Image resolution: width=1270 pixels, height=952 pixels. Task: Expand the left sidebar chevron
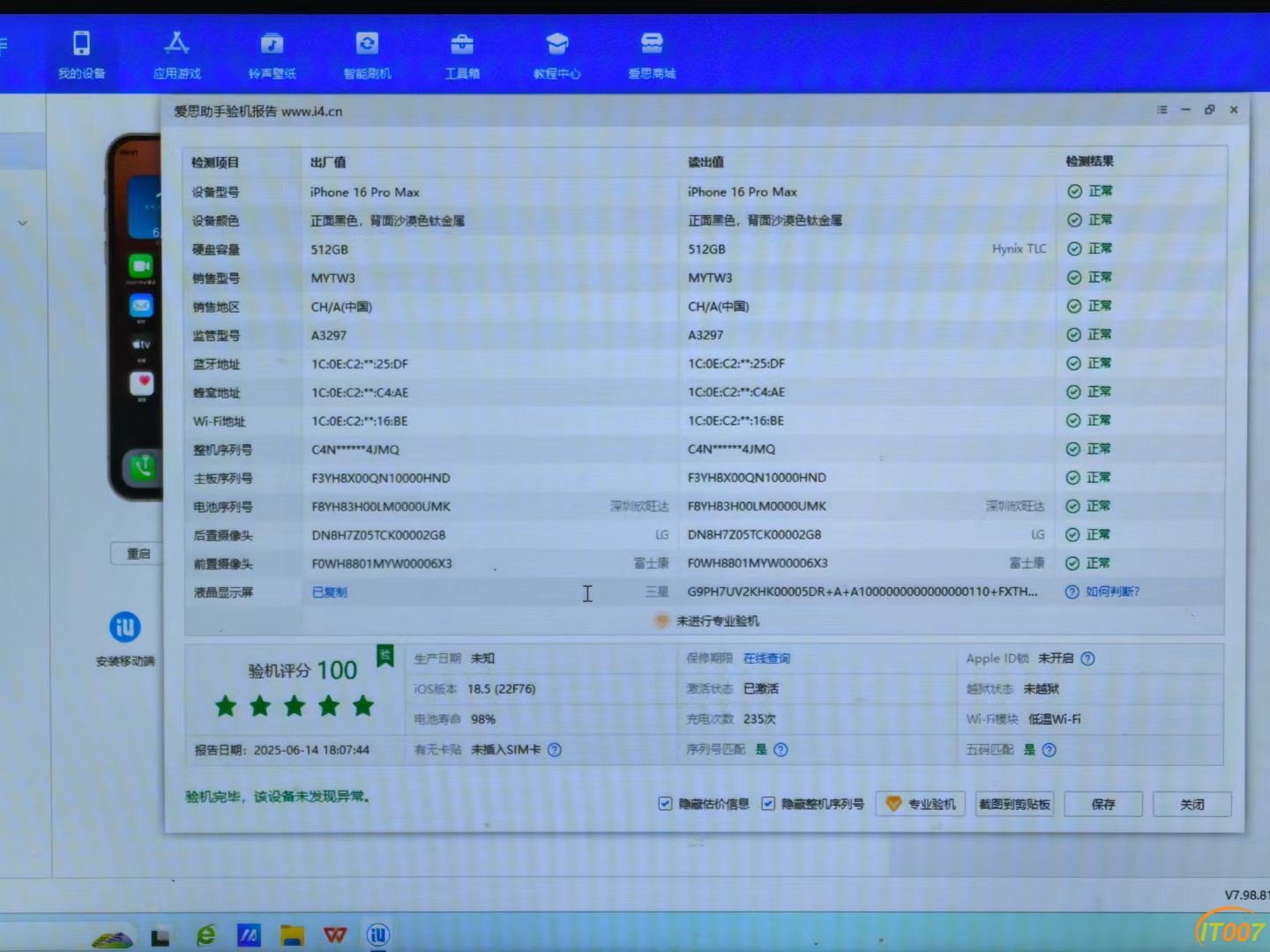pyautogui.click(x=23, y=223)
